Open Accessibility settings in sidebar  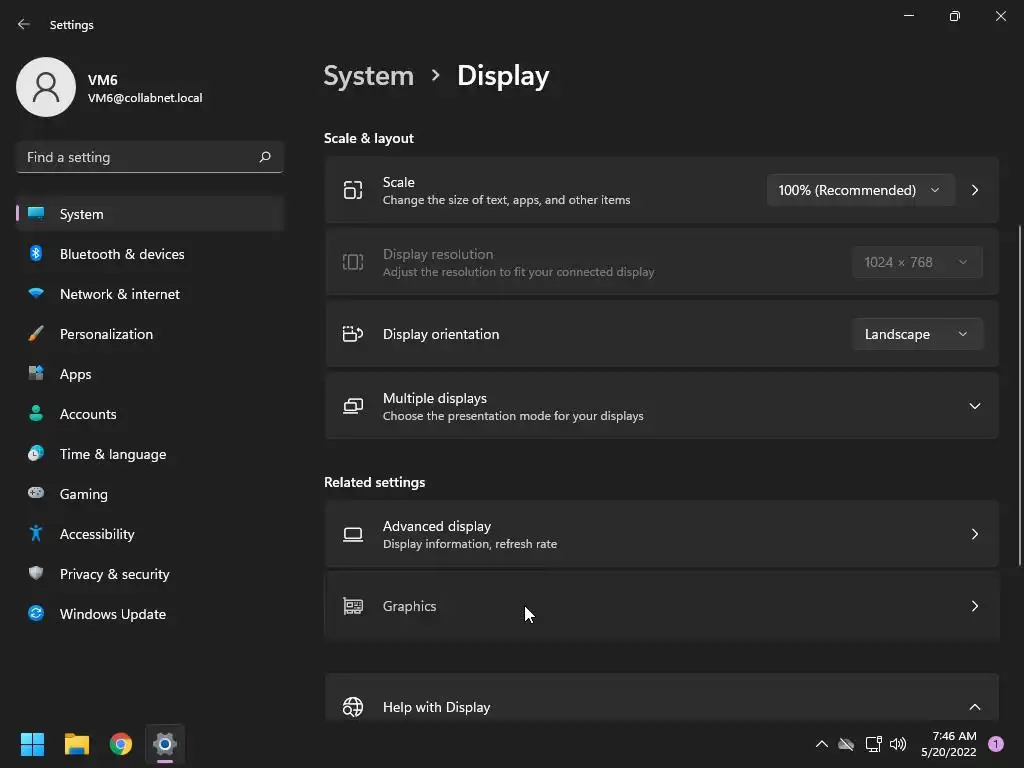click(150, 534)
